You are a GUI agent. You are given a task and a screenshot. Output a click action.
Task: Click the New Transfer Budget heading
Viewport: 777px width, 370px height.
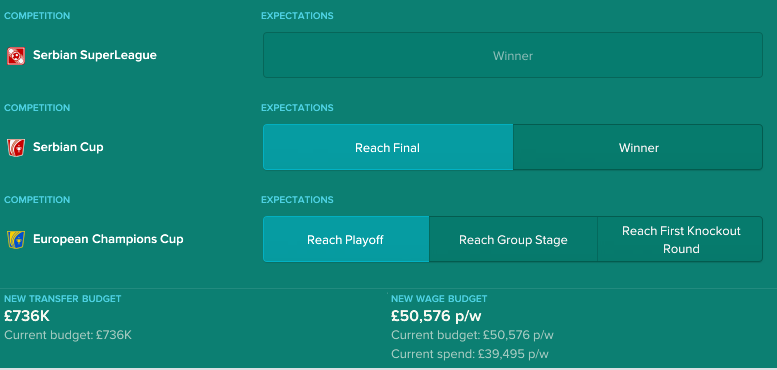[x=62, y=299]
